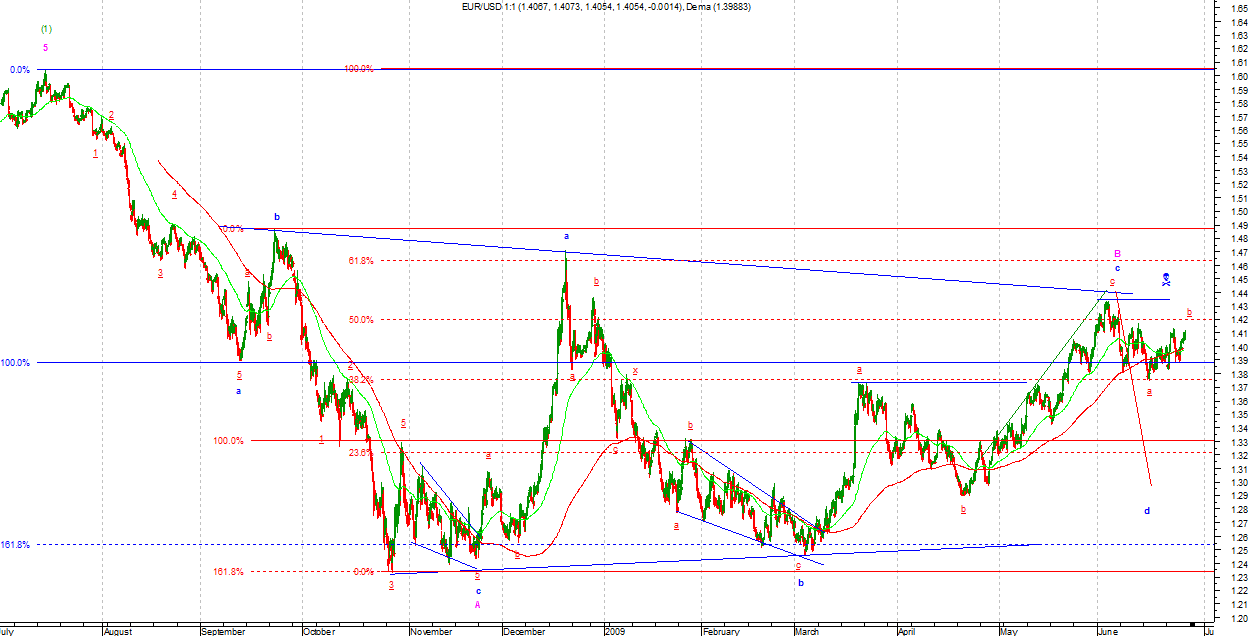Screen dimensions: 1250x636
Task: Click the 2009 year label on time axis
Action: (614, 631)
